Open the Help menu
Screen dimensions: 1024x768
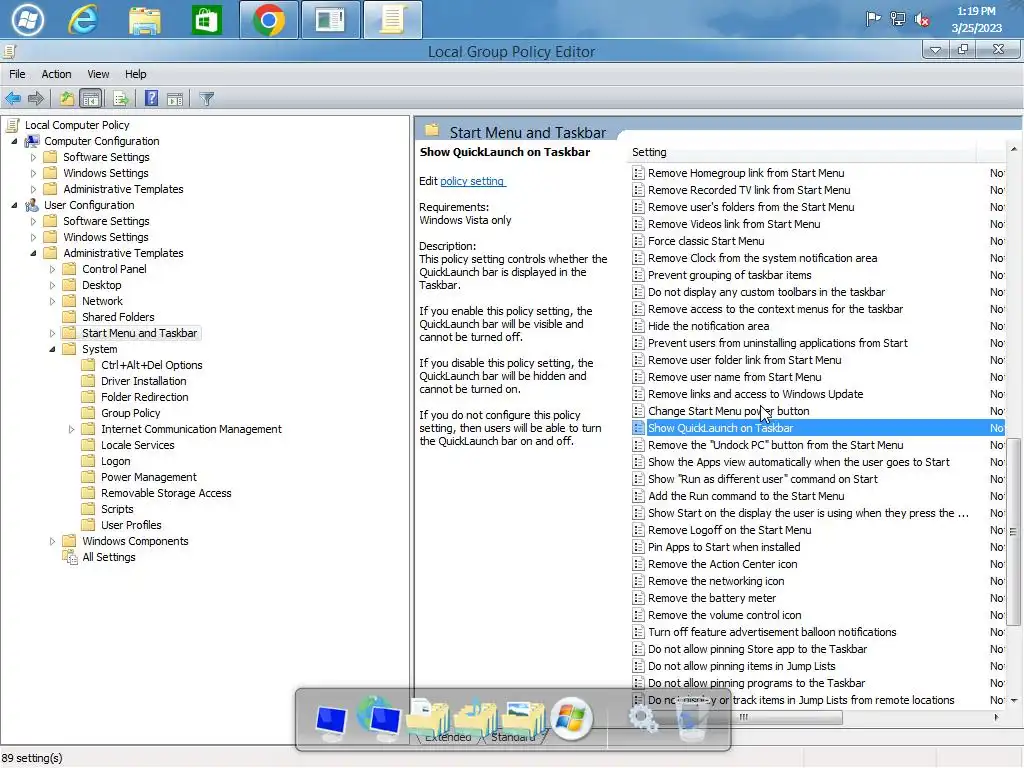(135, 74)
